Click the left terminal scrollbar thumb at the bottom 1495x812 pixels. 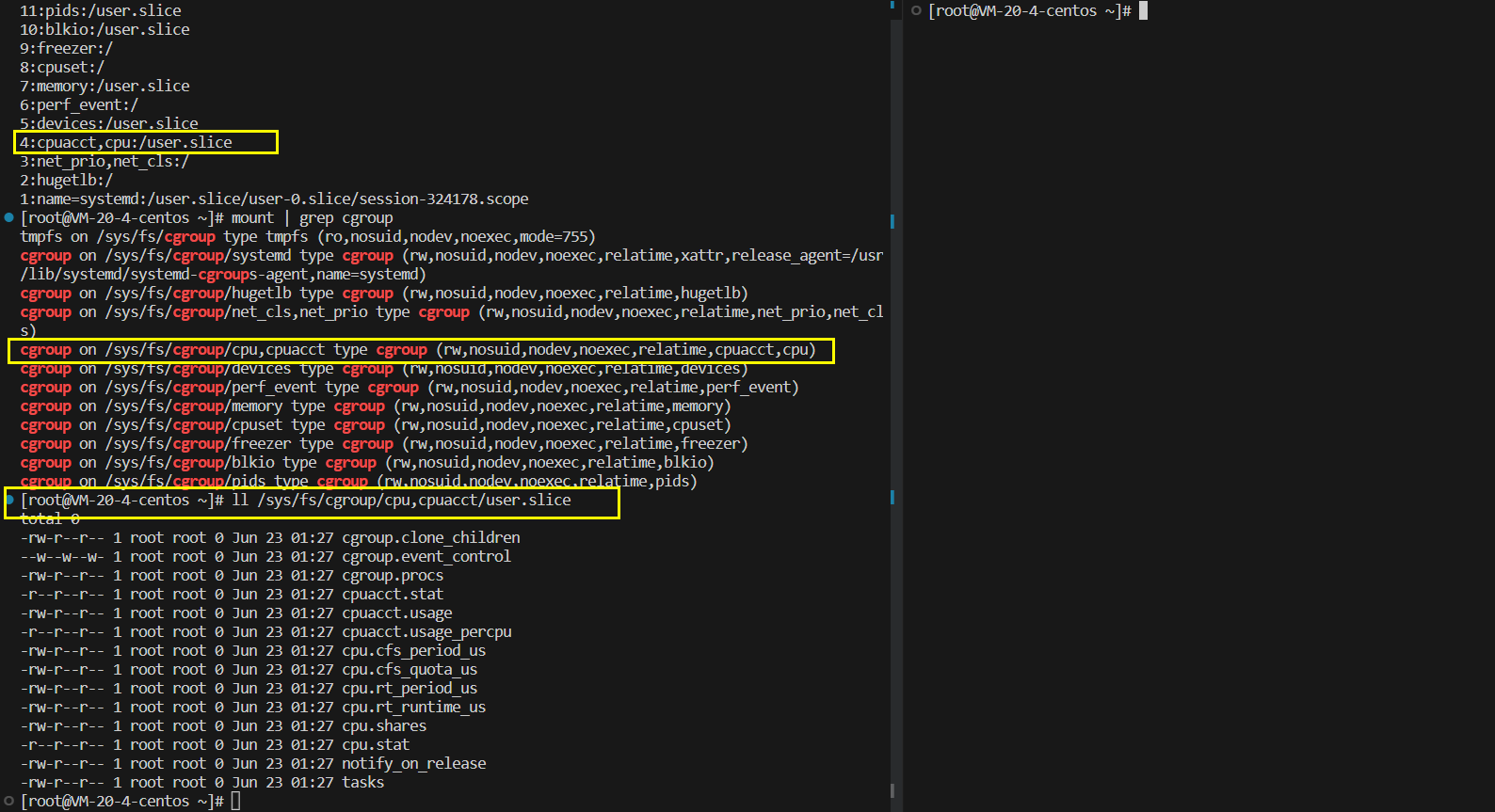click(x=892, y=791)
